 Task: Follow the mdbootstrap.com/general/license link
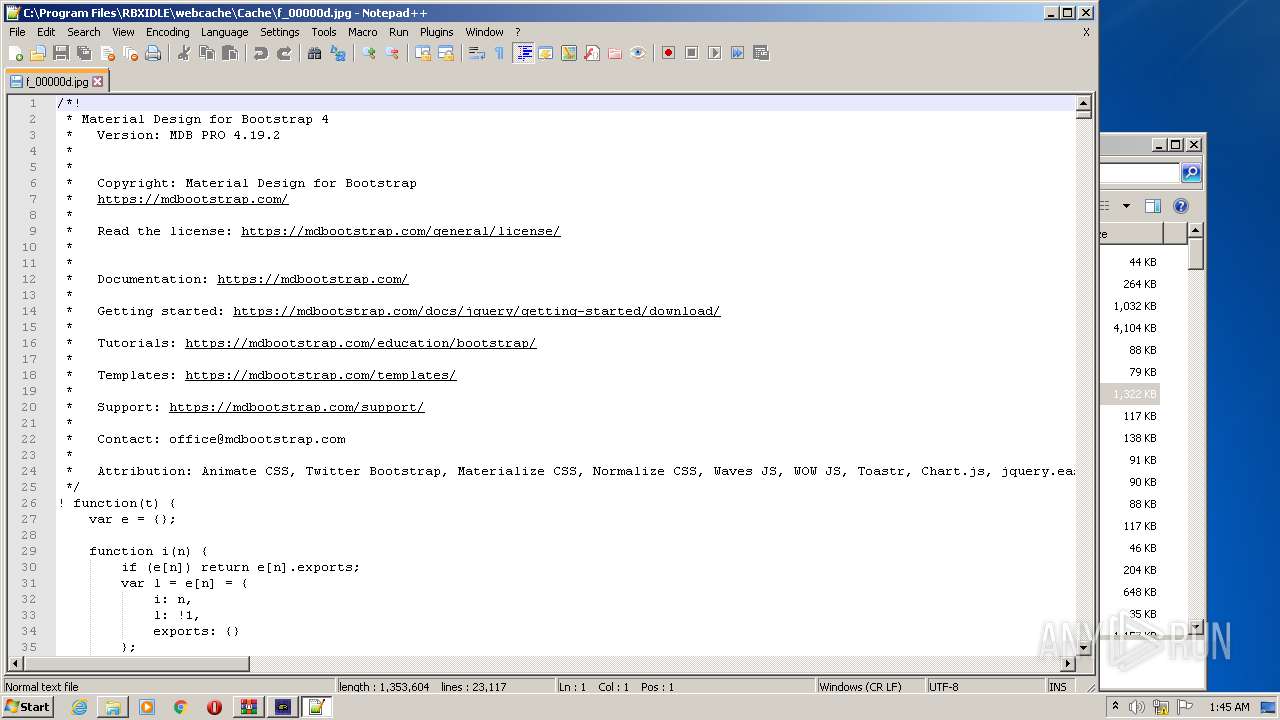point(401,231)
